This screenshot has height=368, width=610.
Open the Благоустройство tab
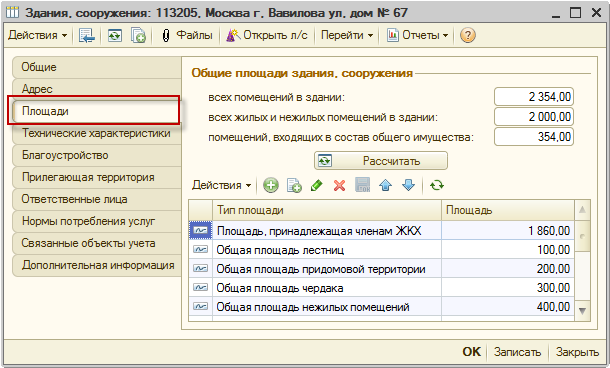(x=96, y=155)
